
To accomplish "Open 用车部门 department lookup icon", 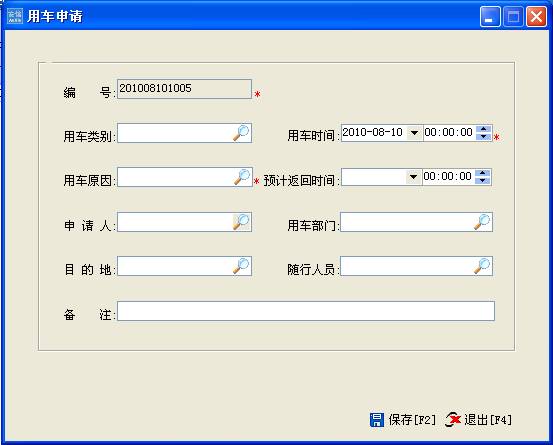I will pyautogui.click(x=482, y=222).
